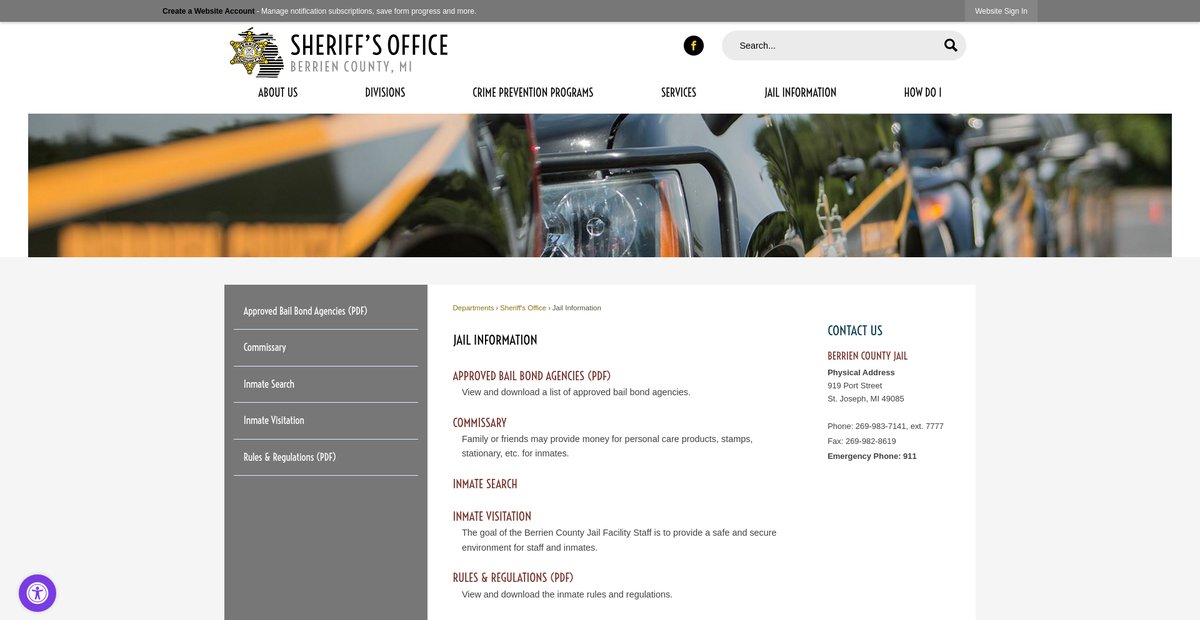Select Commissary in the sidebar
Viewport: 1200px width, 620px height.
(x=326, y=348)
